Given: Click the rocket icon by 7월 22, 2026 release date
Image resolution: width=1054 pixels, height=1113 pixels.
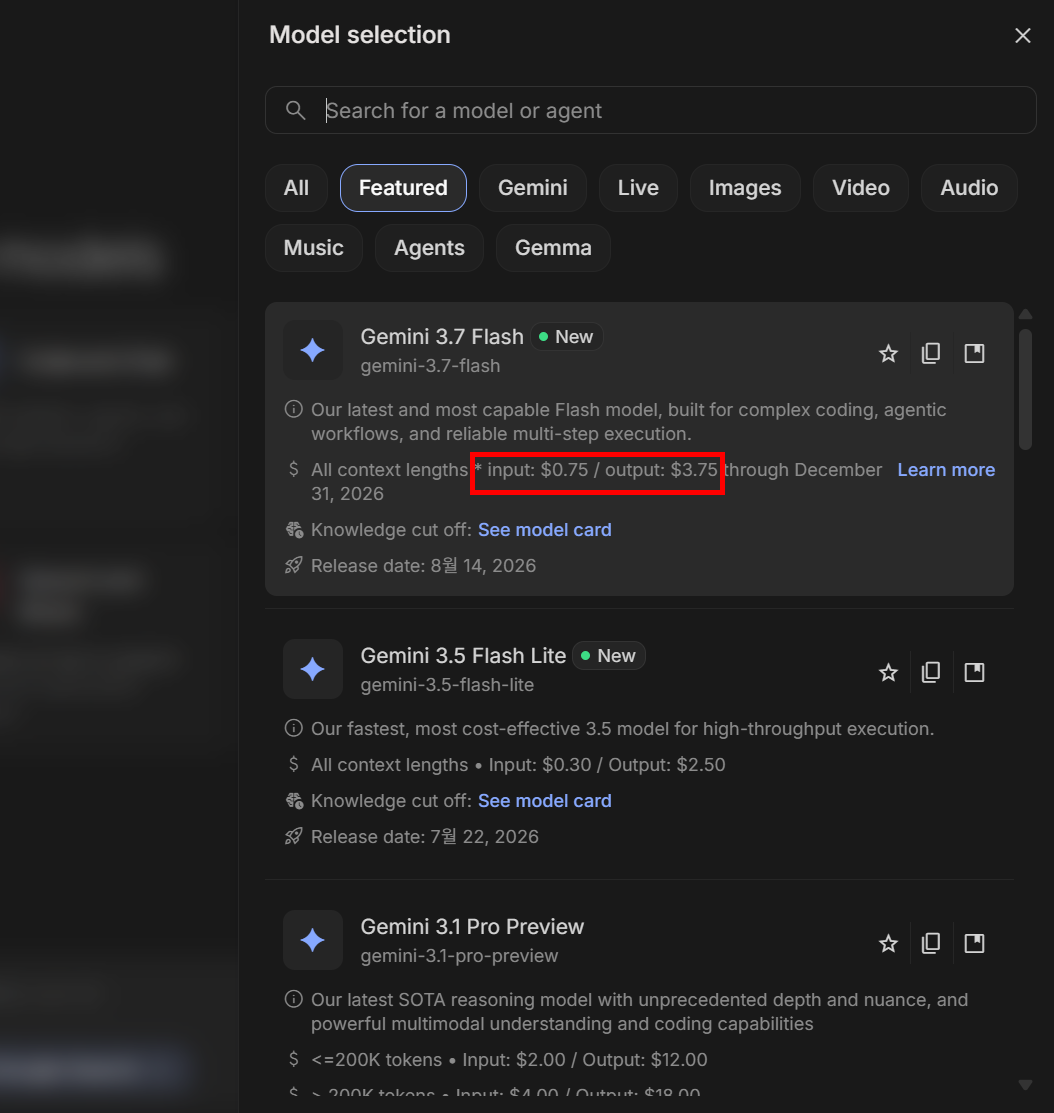Looking at the screenshot, I should 294,836.
